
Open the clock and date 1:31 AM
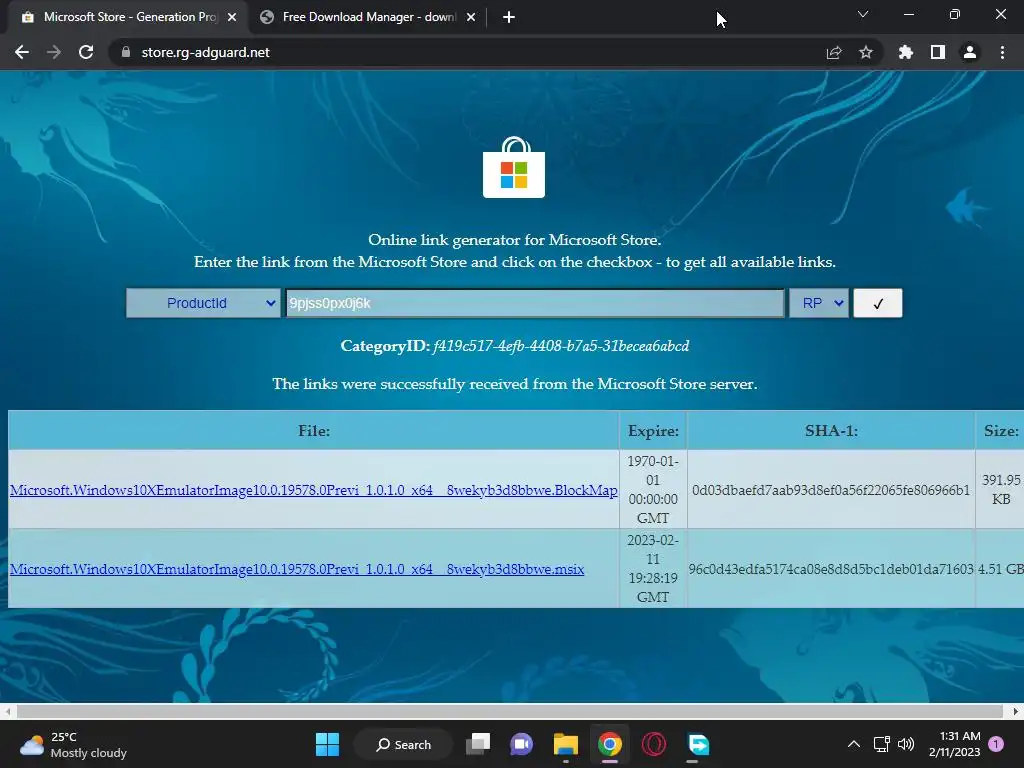point(955,744)
